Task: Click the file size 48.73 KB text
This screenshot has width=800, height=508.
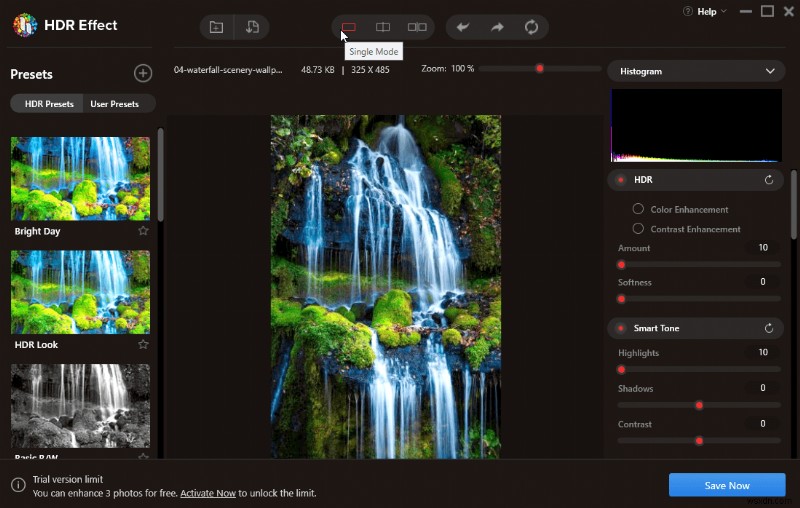Action: [x=317, y=70]
